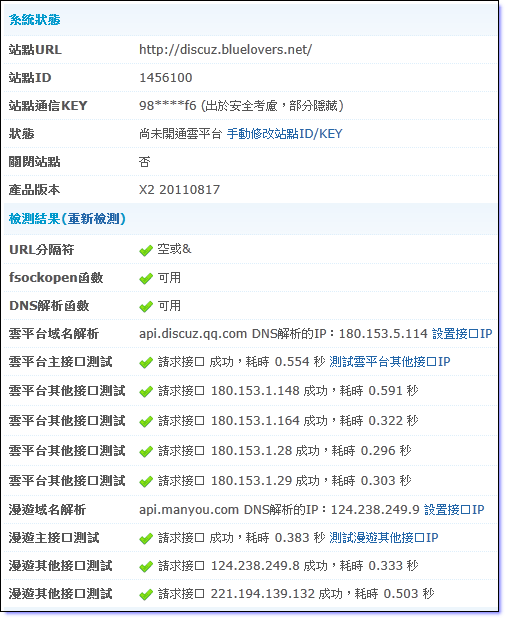Screen dimensions: 505x618
Task: Click the checkmark in the fsockopen函數 row
Action: click(146, 279)
